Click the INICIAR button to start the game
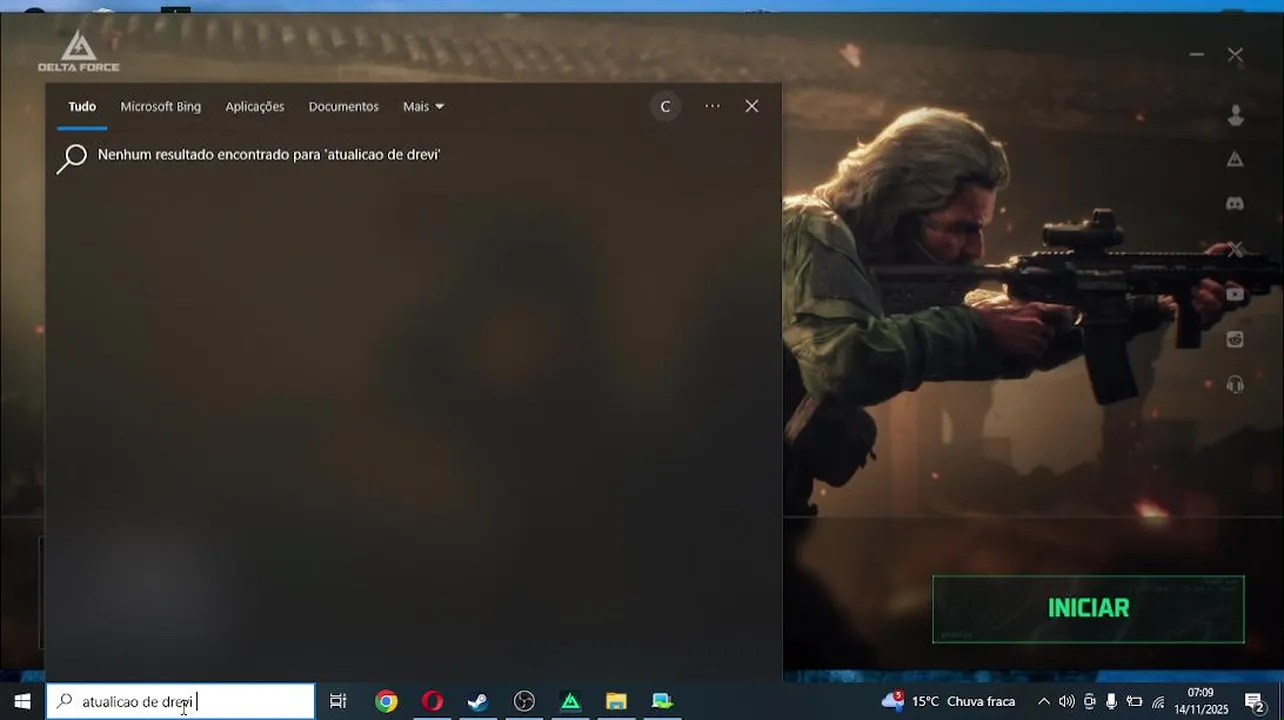The width and height of the screenshot is (1284, 720). (1088, 608)
